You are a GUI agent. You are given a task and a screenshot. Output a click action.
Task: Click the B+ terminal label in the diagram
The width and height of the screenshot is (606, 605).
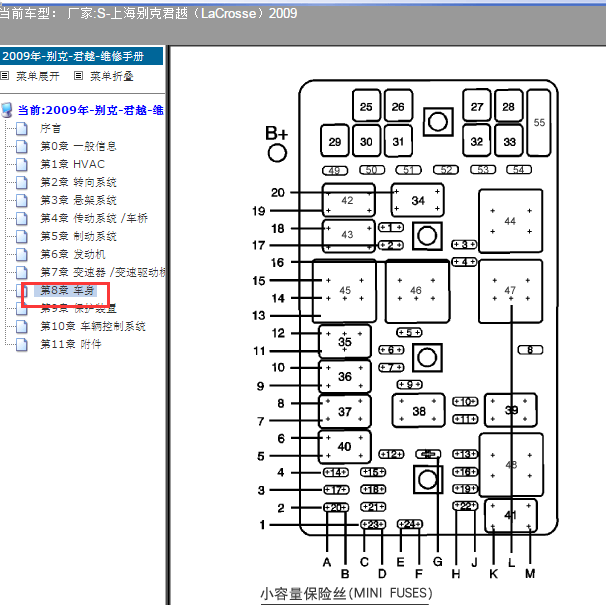(x=276, y=133)
